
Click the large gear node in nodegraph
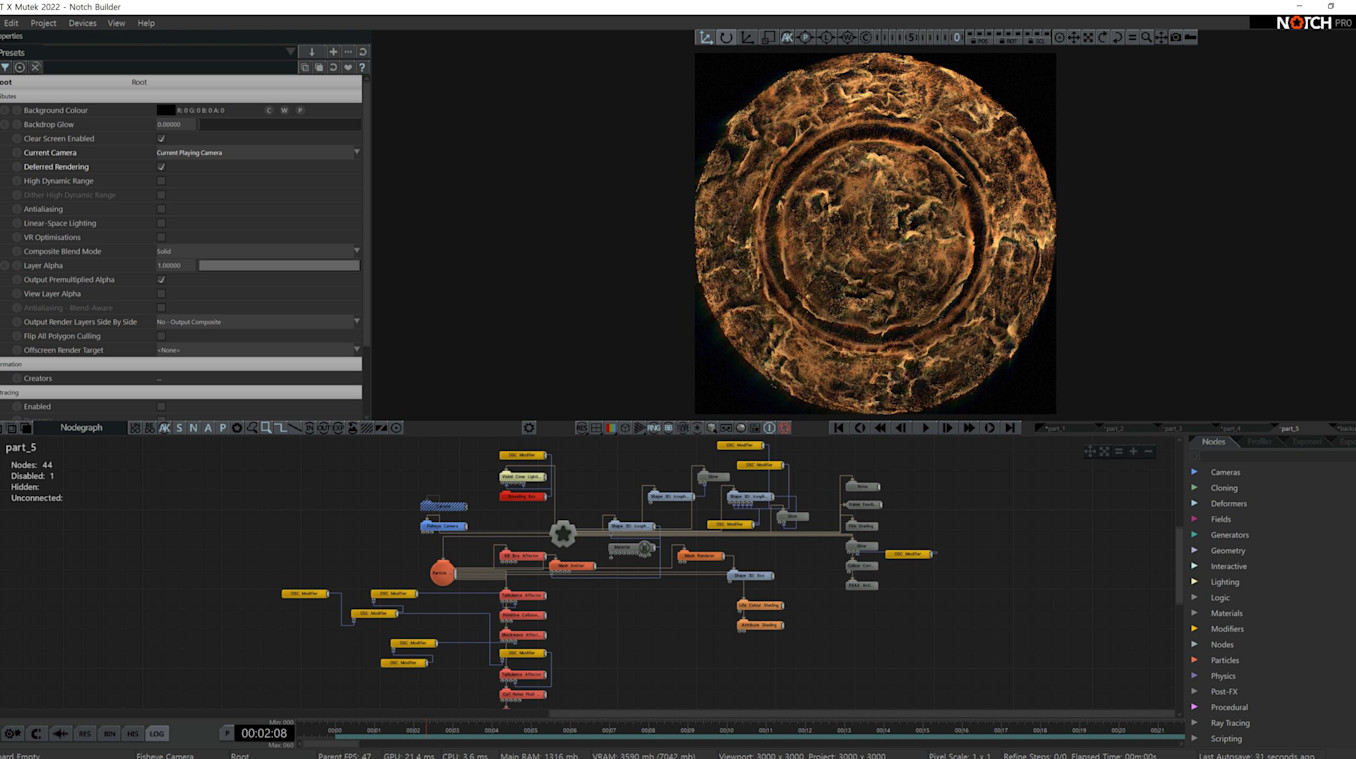pyautogui.click(x=563, y=534)
